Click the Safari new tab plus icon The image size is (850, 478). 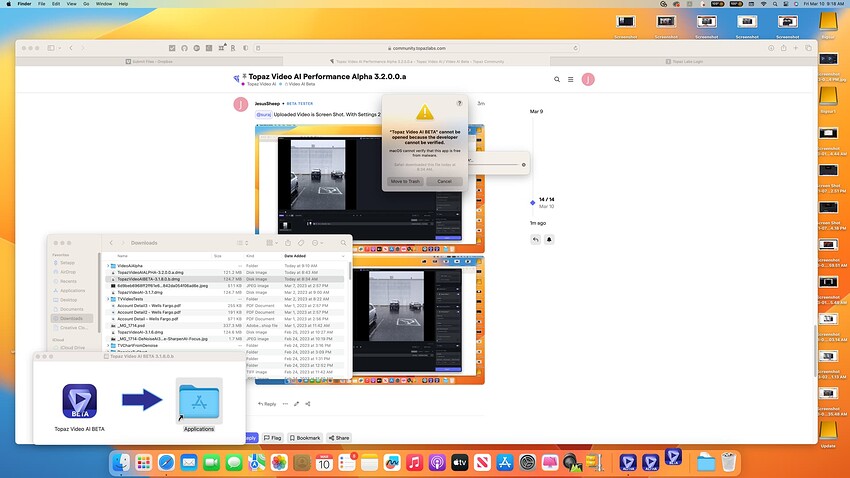coord(796,48)
